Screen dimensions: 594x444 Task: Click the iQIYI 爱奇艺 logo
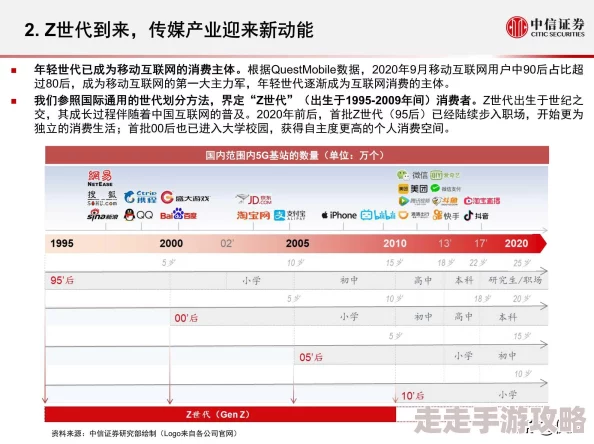tap(445, 175)
